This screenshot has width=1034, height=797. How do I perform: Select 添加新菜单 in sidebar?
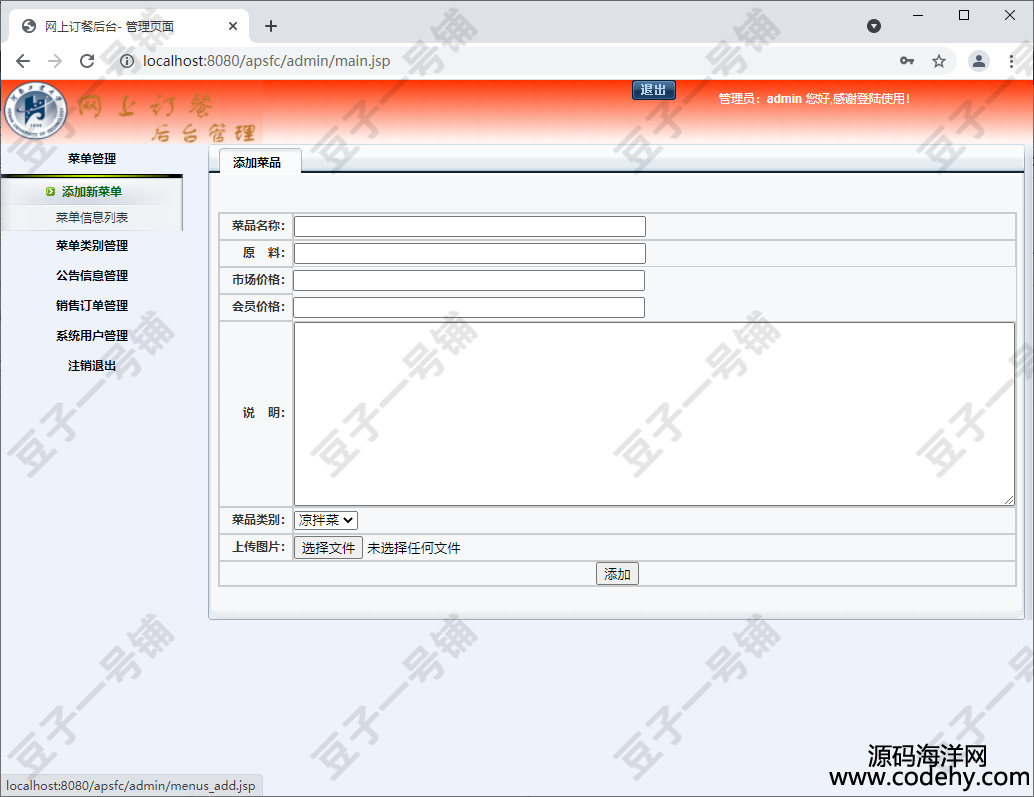coord(91,192)
